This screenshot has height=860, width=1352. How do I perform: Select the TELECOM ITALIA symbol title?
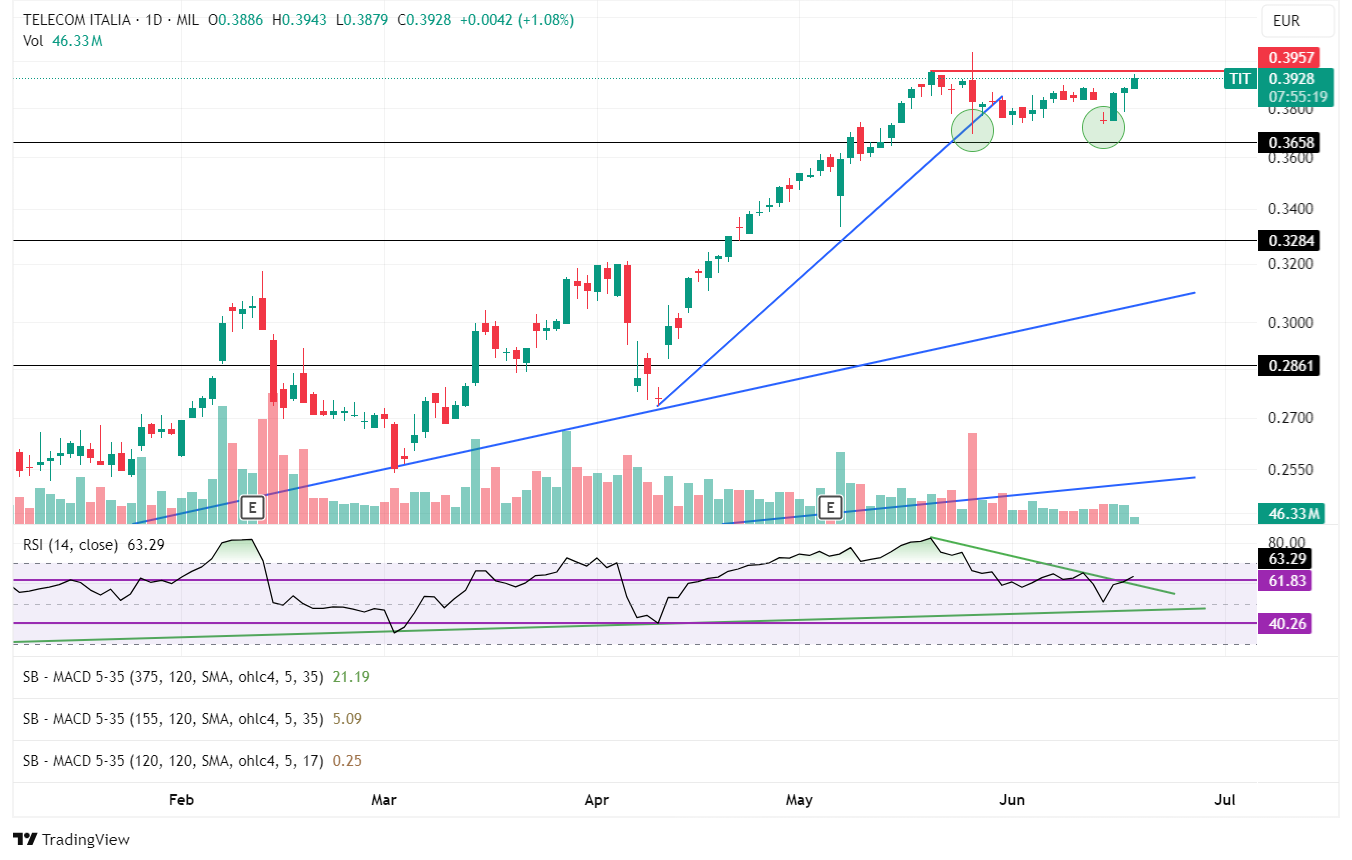click(x=79, y=20)
